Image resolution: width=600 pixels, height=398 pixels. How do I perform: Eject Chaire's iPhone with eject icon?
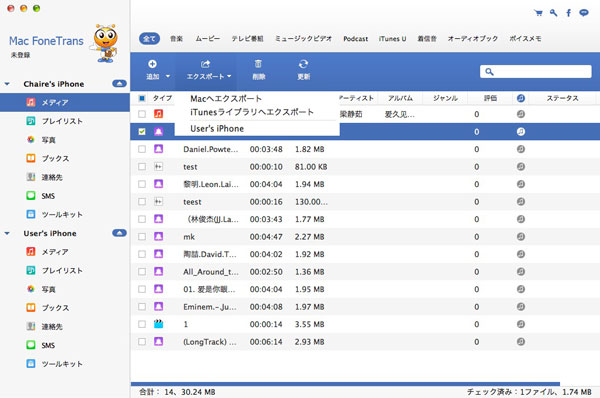(119, 83)
